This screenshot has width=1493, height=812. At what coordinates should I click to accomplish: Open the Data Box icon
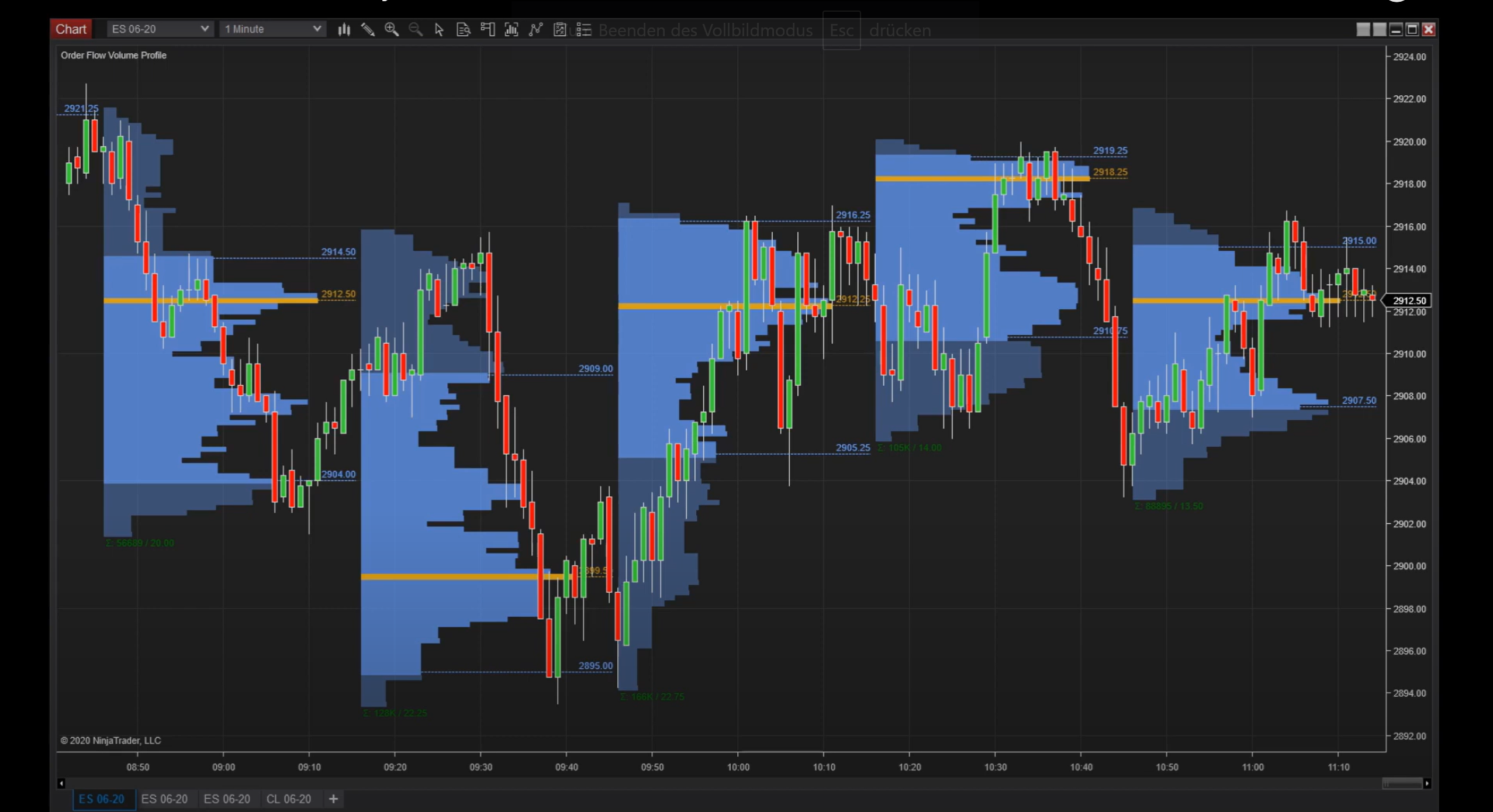pyautogui.click(x=463, y=29)
